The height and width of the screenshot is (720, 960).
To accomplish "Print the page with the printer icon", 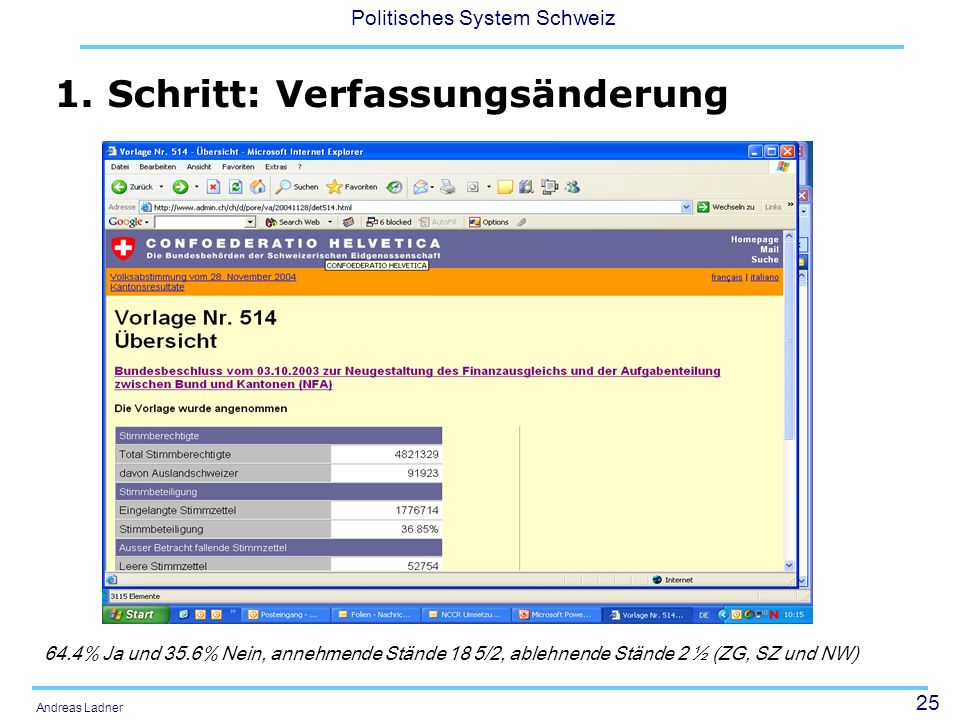I will coord(448,187).
